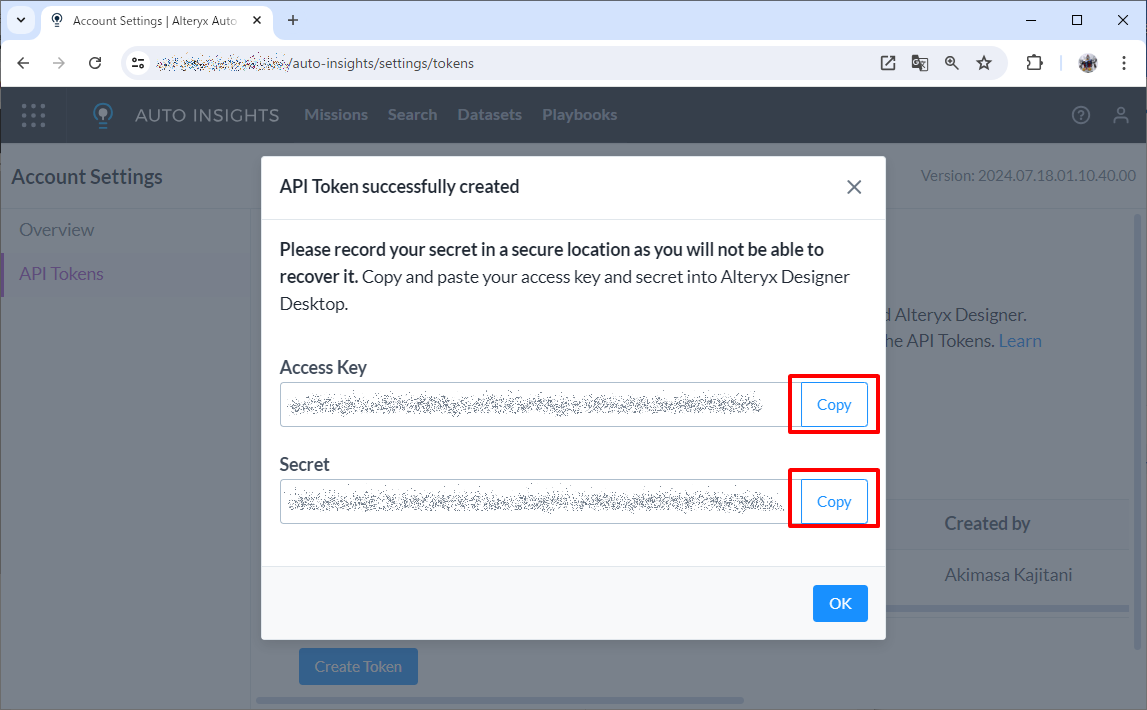
Task: Open the help question mark icon
Action: (x=1080, y=115)
